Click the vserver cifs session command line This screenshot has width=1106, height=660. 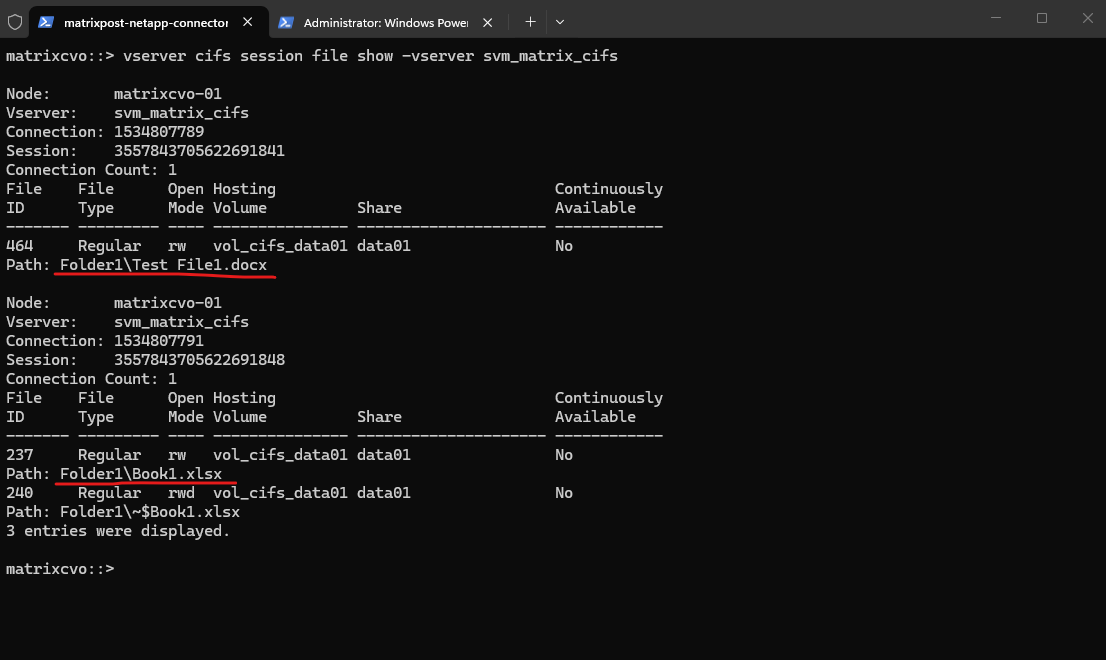370,56
